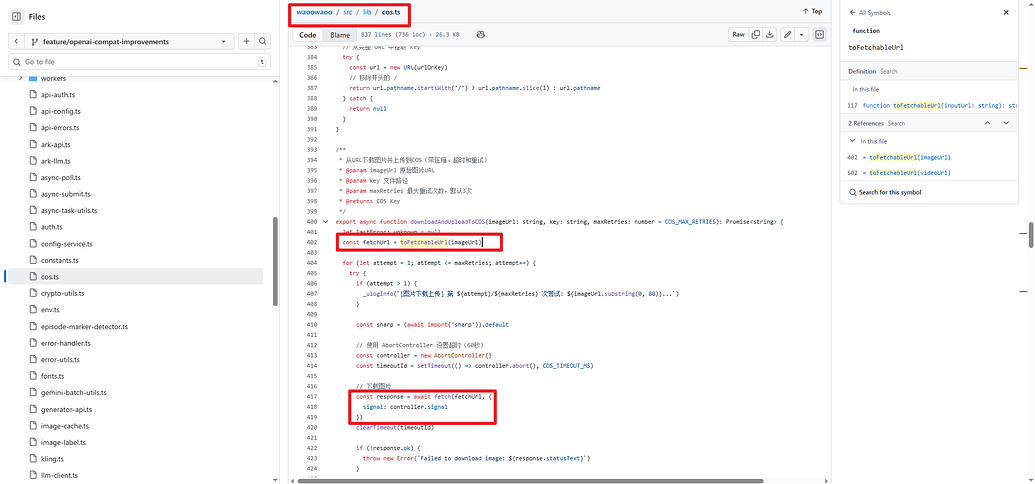
Task: Toggle the symbols panel icon
Action: coord(819,34)
